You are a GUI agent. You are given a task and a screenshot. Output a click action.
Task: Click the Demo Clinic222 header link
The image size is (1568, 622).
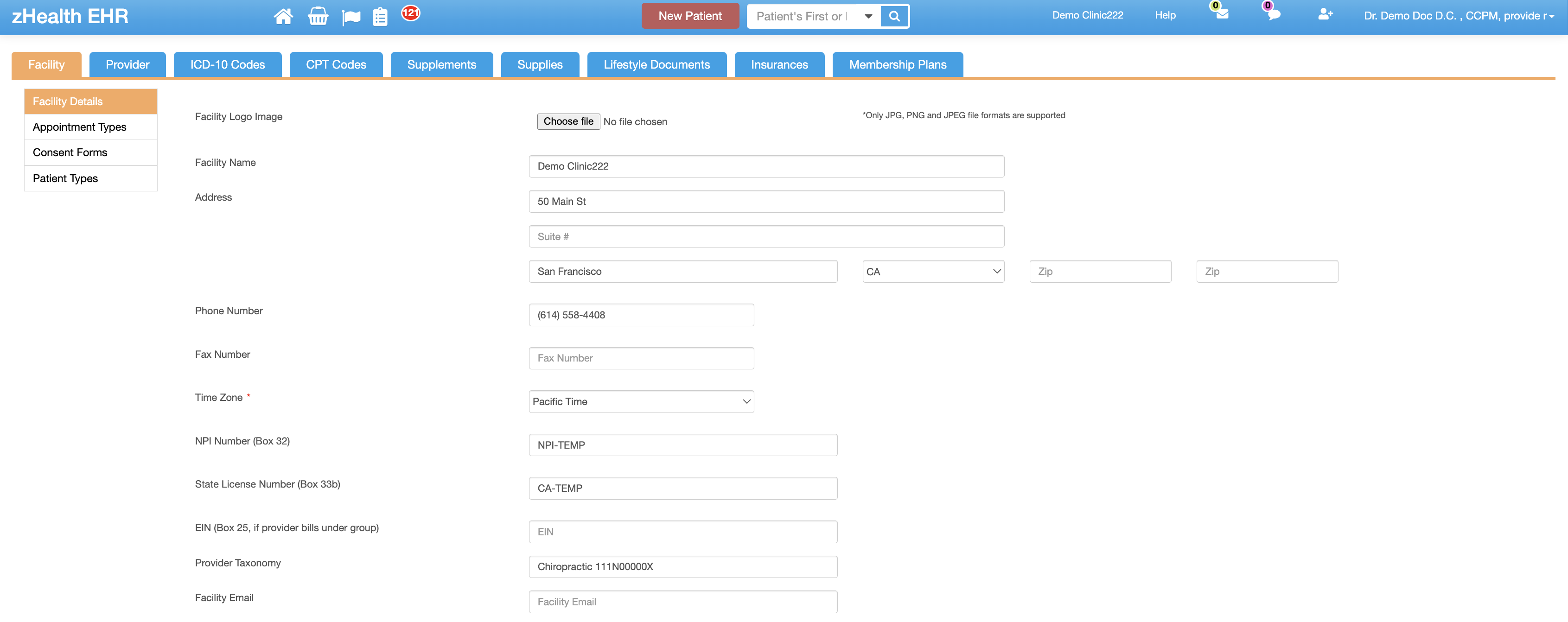[x=1087, y=15]
